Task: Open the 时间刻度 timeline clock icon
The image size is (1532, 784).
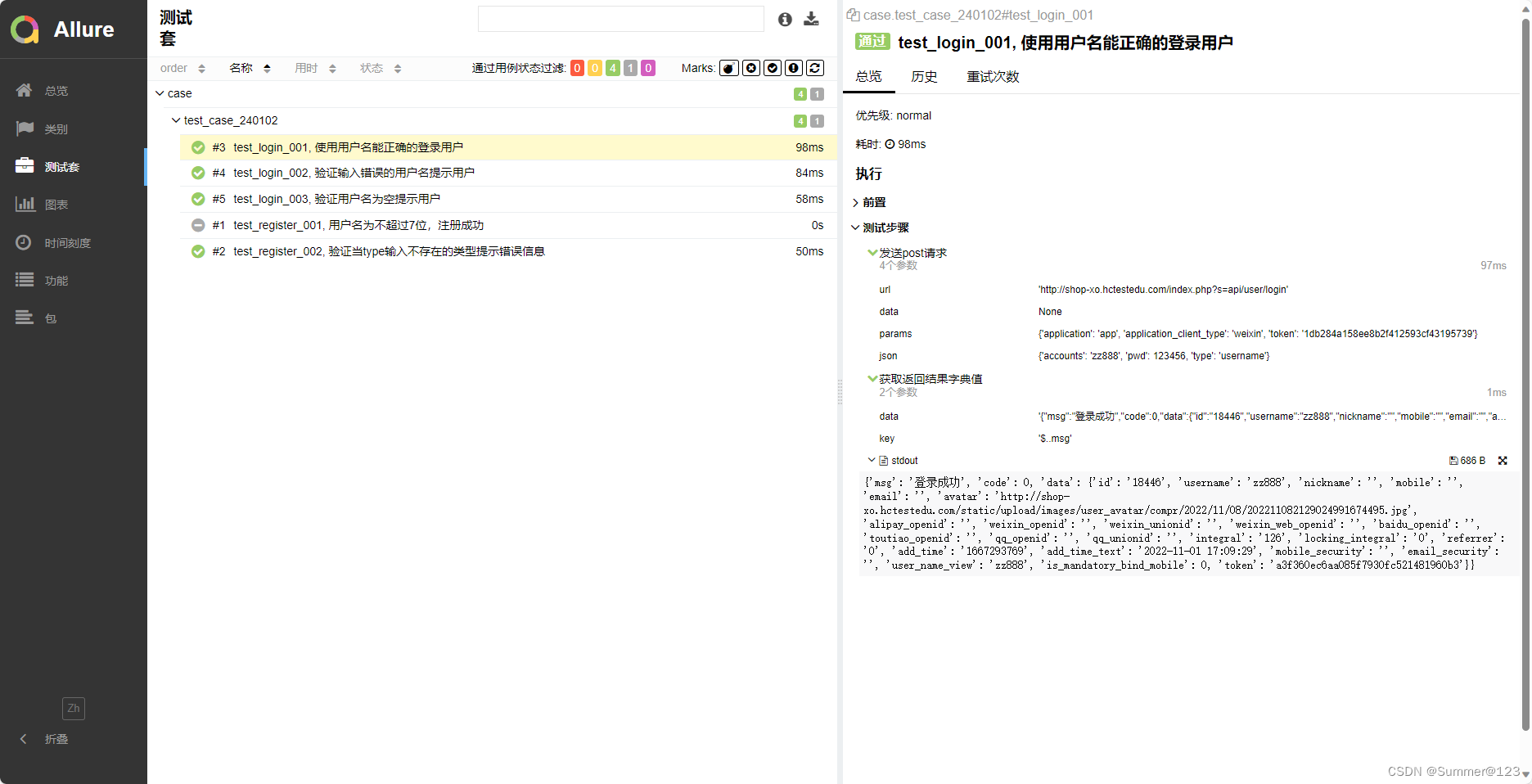Action: [25, 242]
